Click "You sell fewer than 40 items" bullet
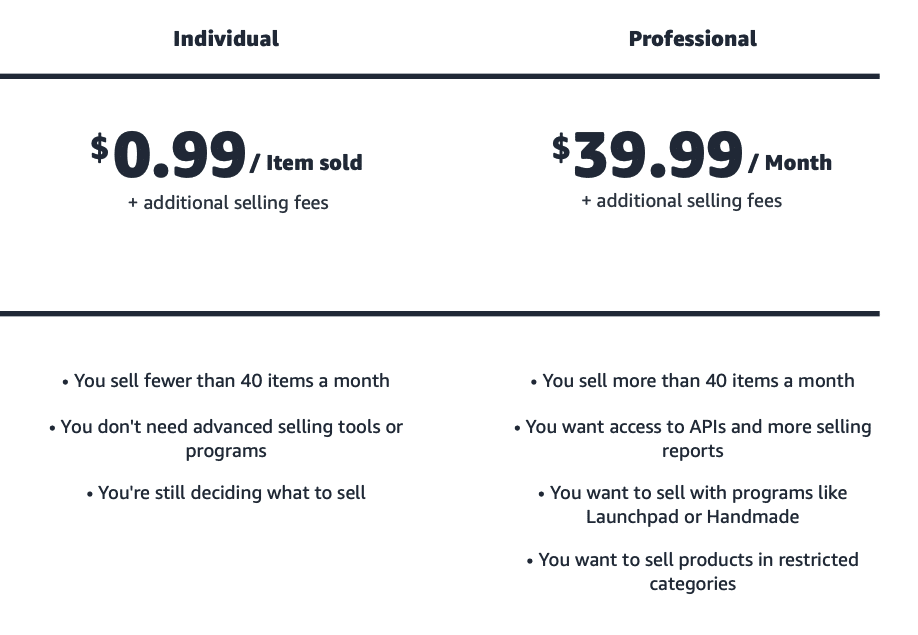Screen dimensions: 918x635 pyautogui.click(x=226, y=381)
